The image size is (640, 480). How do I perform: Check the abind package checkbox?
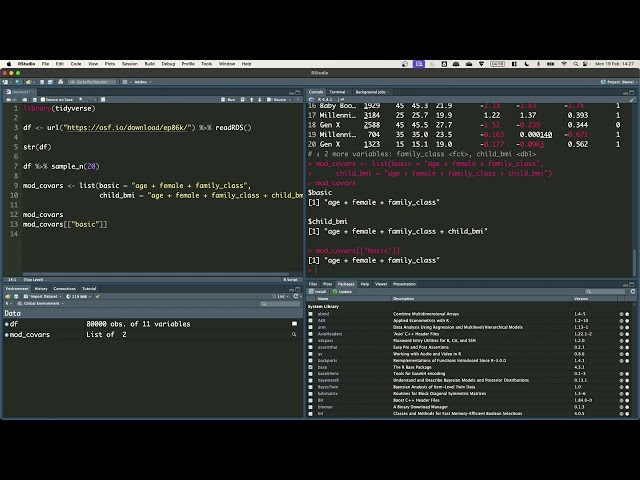click(x=311, y=314)
